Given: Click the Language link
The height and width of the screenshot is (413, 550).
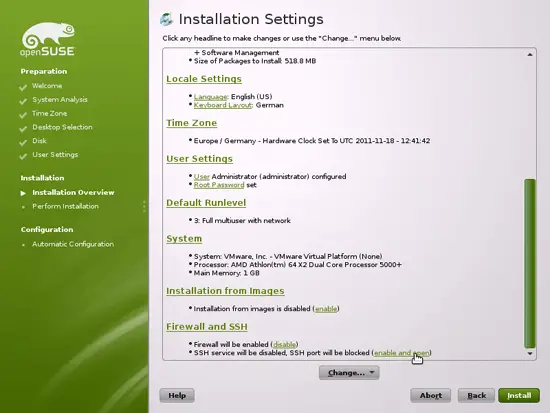Looking at the screenshot, I should [x=210, y=97].
